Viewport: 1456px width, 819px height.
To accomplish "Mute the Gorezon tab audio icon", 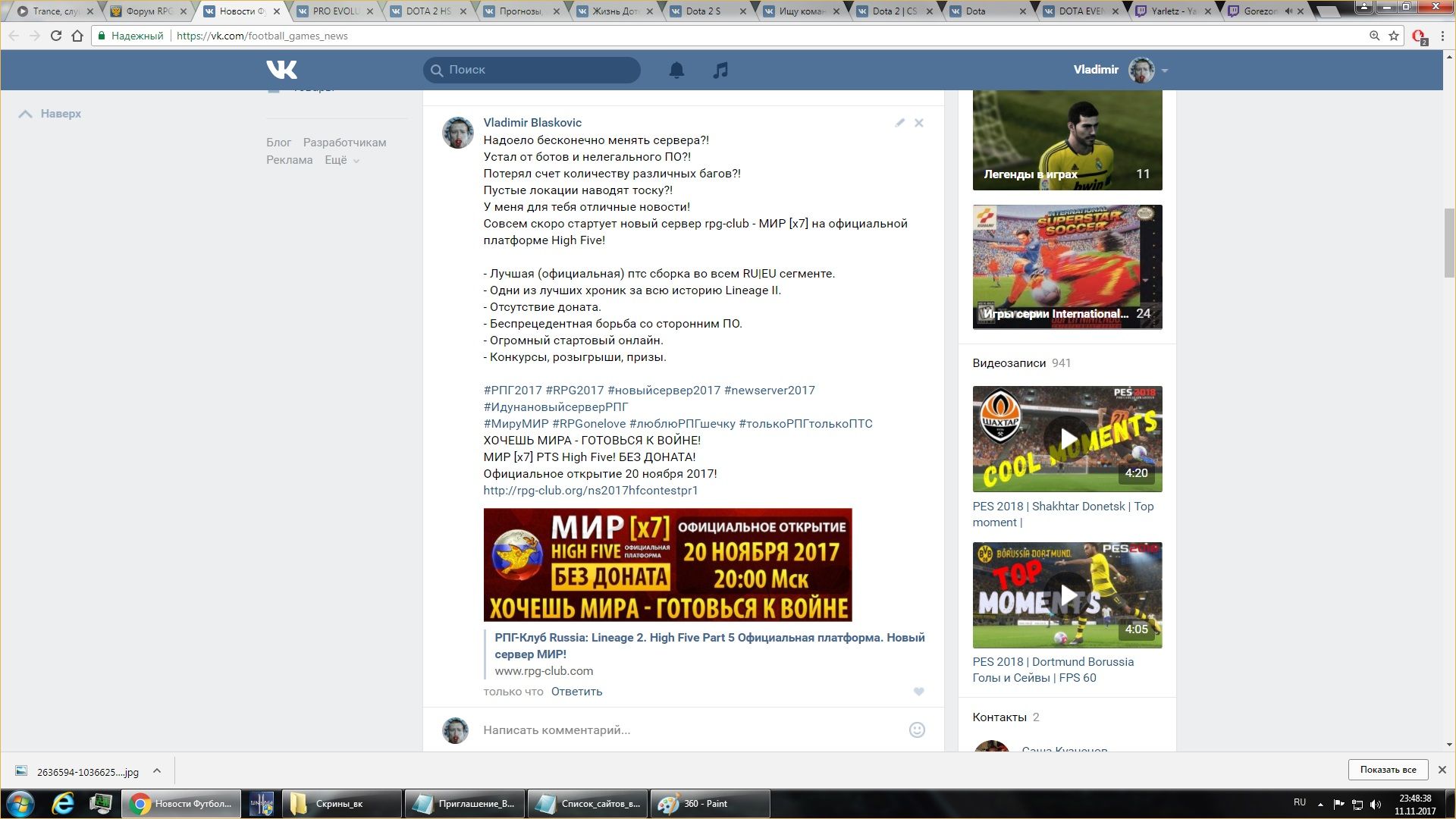I will pyautogui.click(x=1288, y=11).
